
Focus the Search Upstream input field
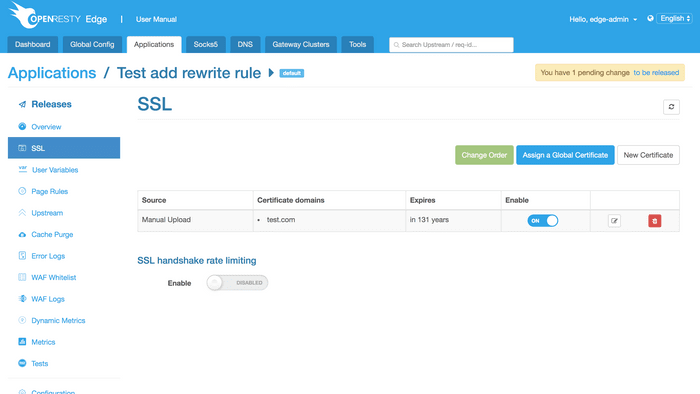(451, 45)
